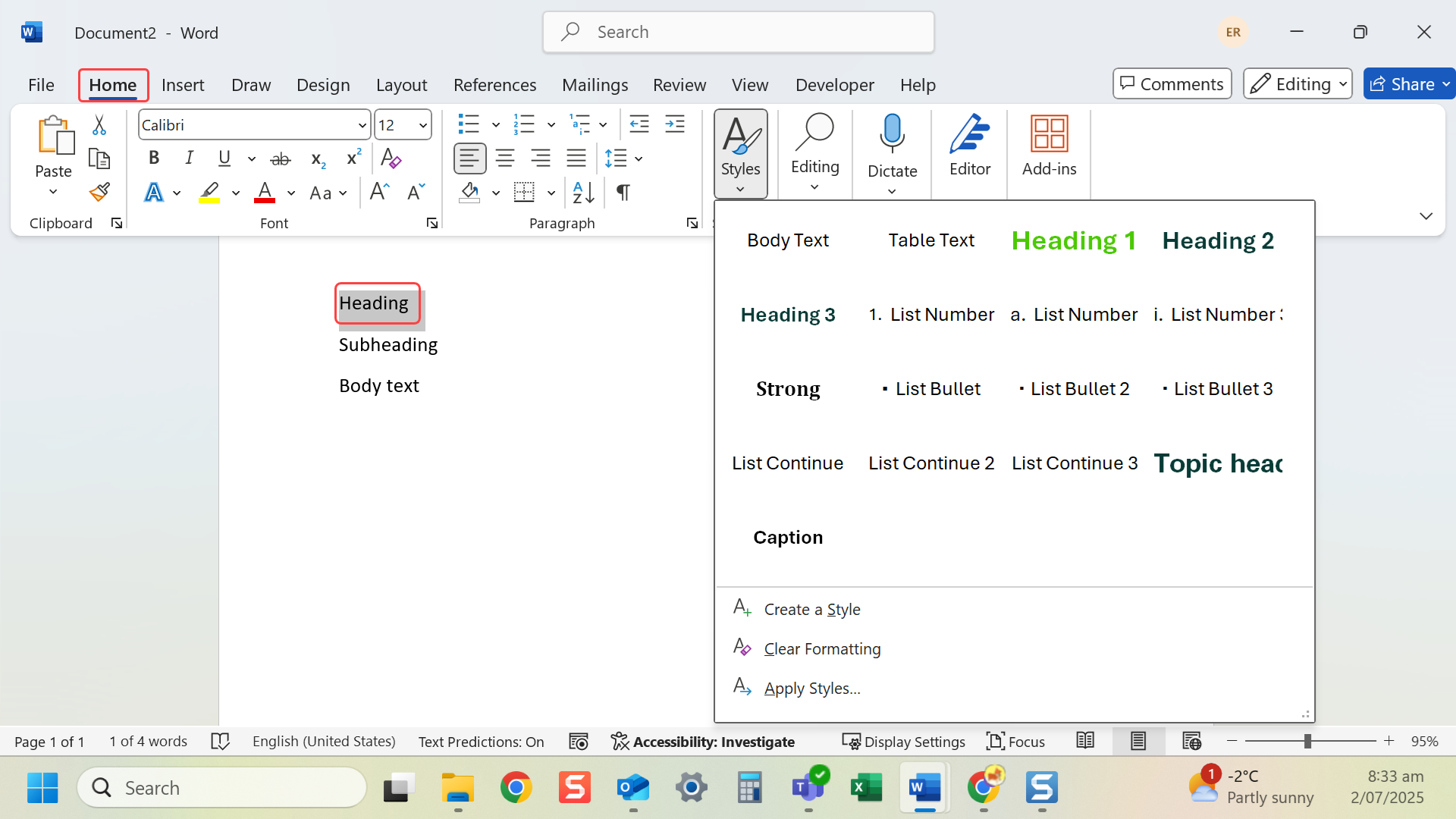The height and width of the screenshot is (819, 1456).
Task: Open the font size dropdown
Action: (x=423, y=125)
